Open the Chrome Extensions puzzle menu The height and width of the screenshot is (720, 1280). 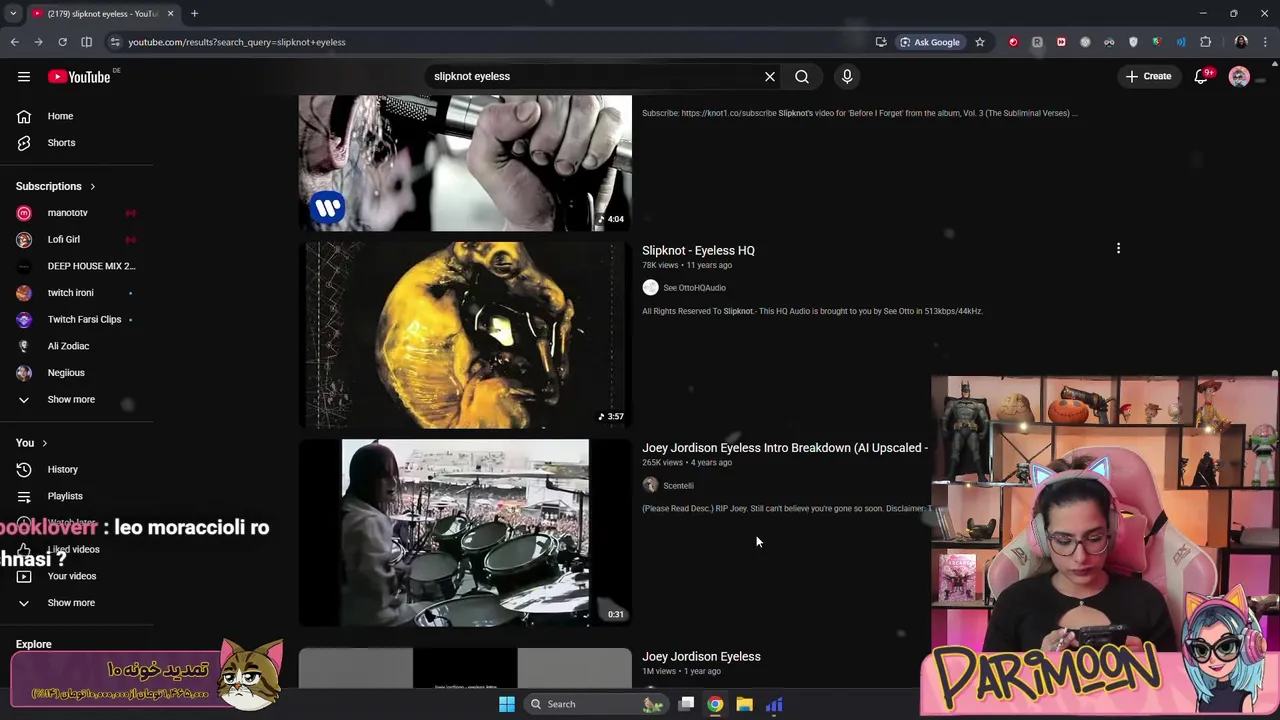tap(1205, 42)
